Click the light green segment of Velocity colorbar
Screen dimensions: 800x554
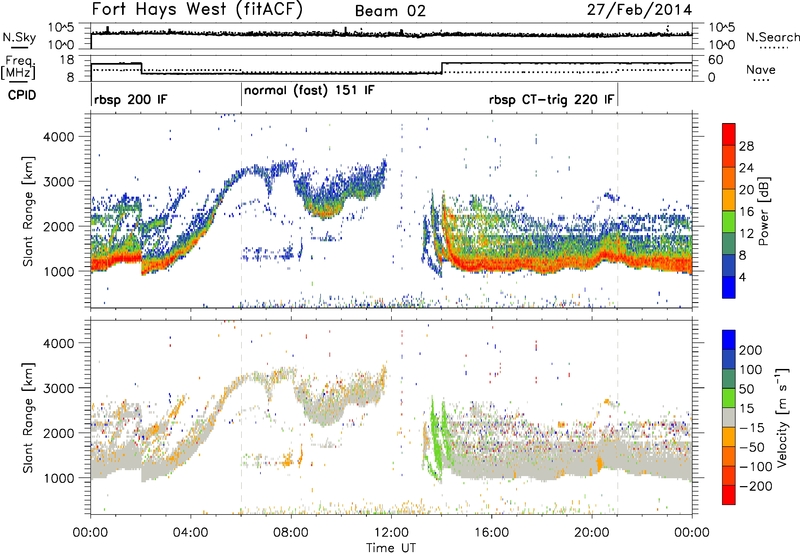tap(729, 398)
